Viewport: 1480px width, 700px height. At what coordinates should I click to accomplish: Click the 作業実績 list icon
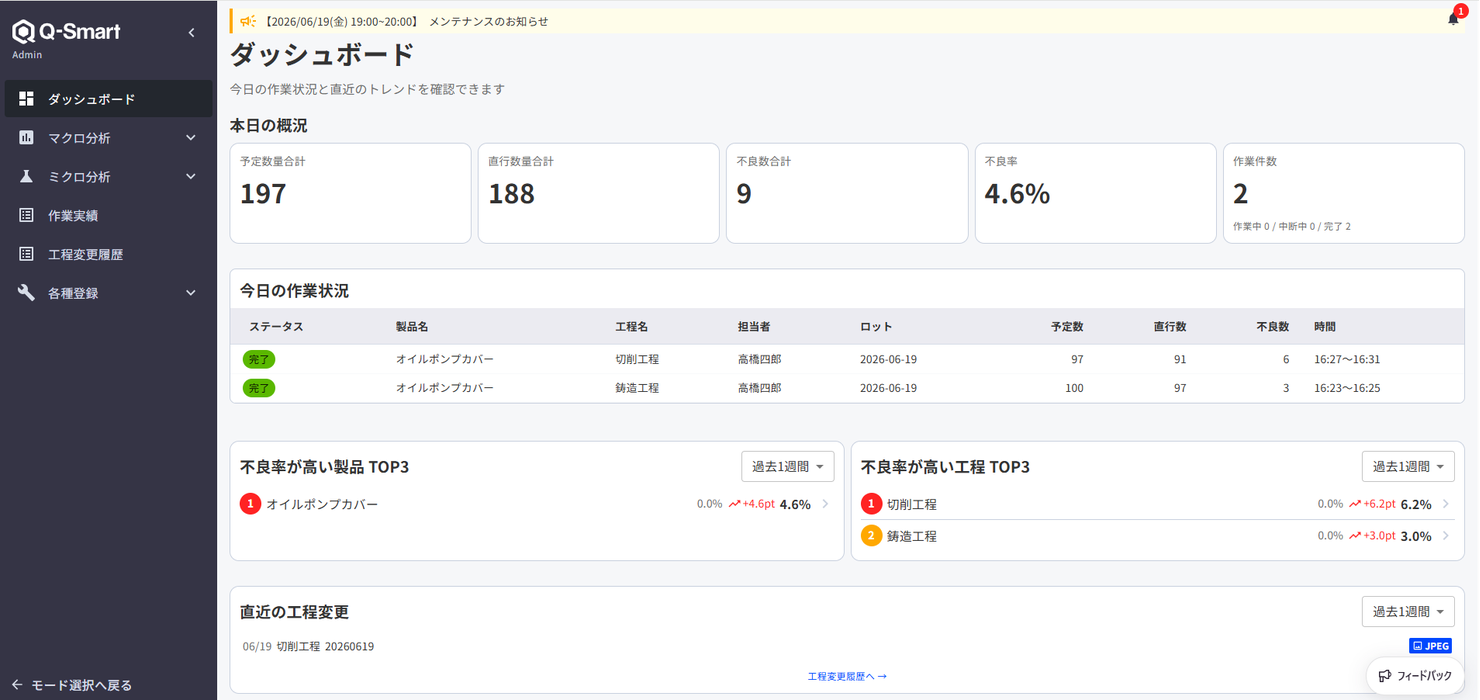27,215
